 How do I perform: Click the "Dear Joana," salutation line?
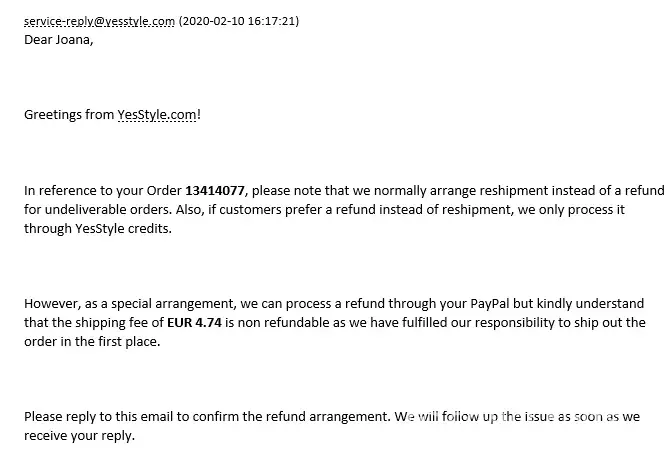[58, 41]
